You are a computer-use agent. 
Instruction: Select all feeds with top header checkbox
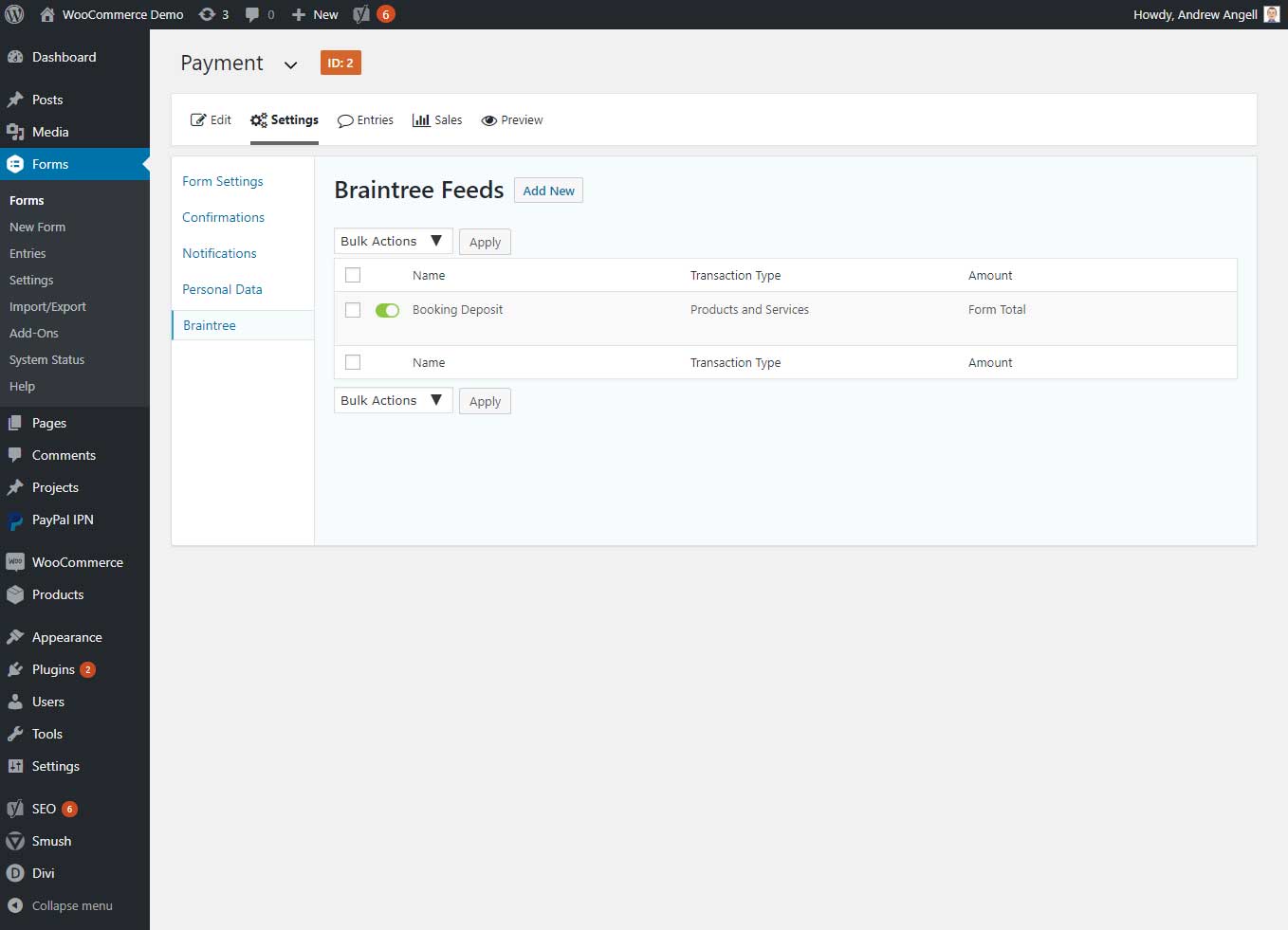pos(353,275)
